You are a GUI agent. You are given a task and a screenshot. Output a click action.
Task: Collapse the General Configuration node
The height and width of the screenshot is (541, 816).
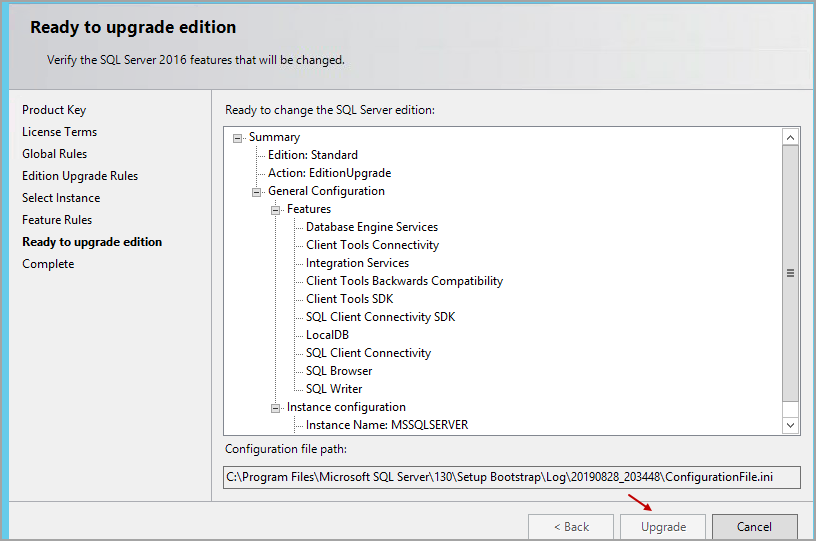(257, 192)
